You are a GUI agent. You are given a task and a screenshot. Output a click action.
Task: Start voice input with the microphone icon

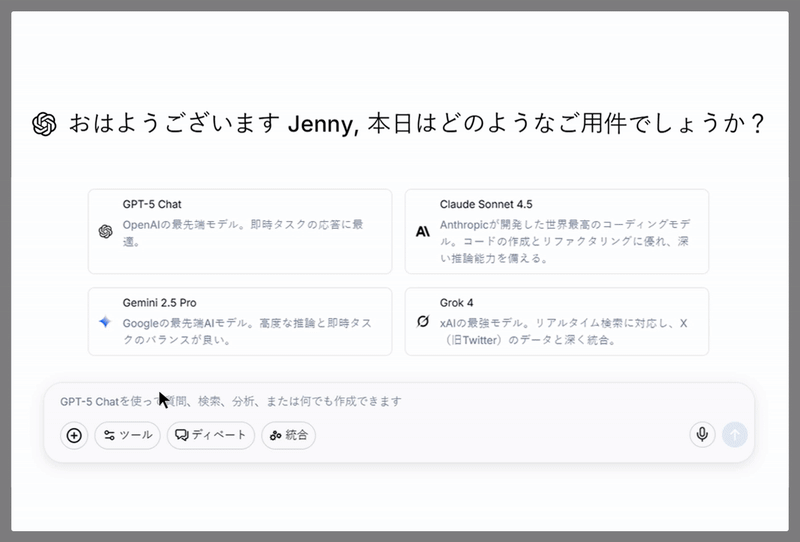pyautogui.click(x=702, y=435)
